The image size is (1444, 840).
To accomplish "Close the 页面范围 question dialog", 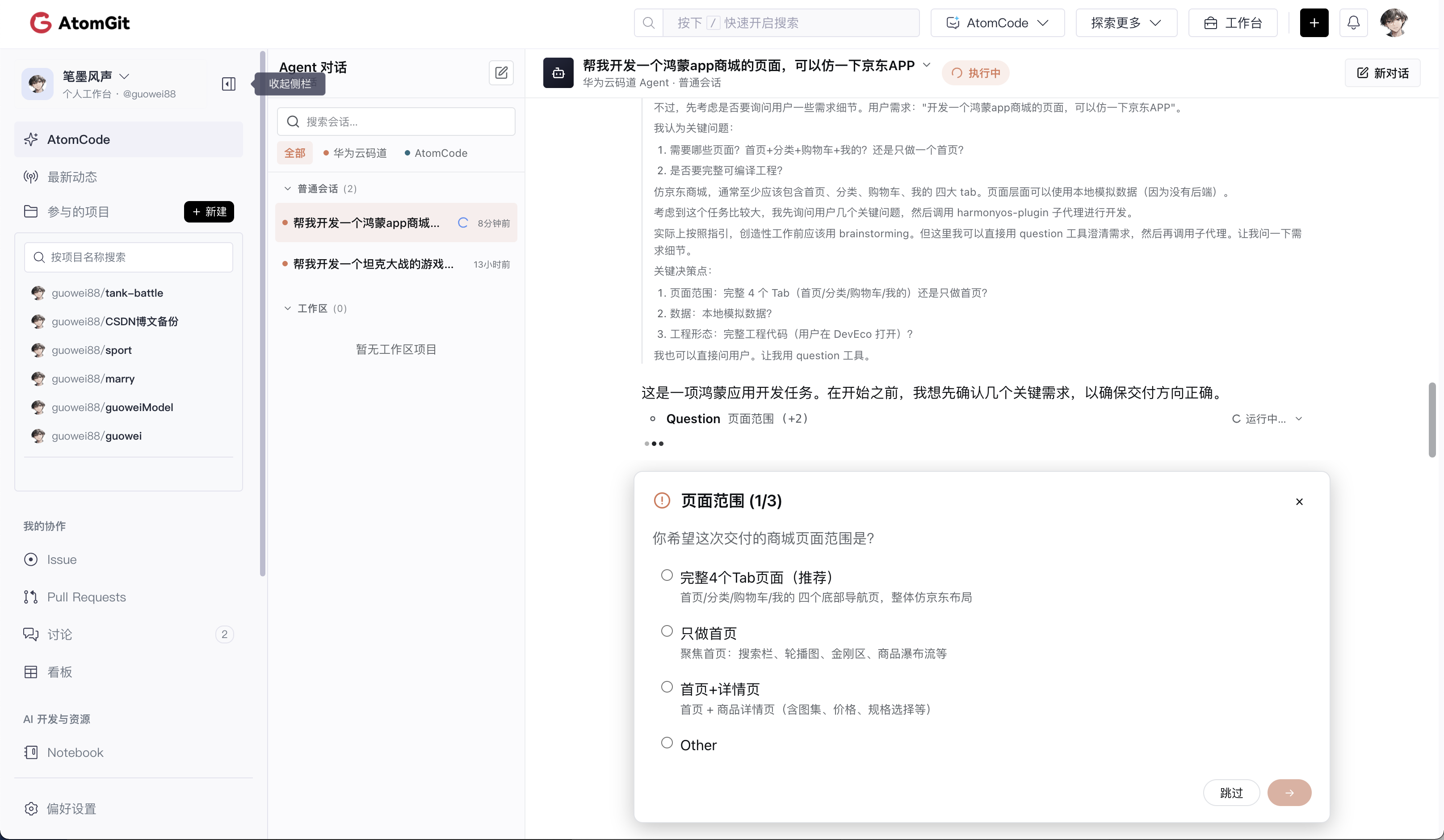I will (1299, 501).
